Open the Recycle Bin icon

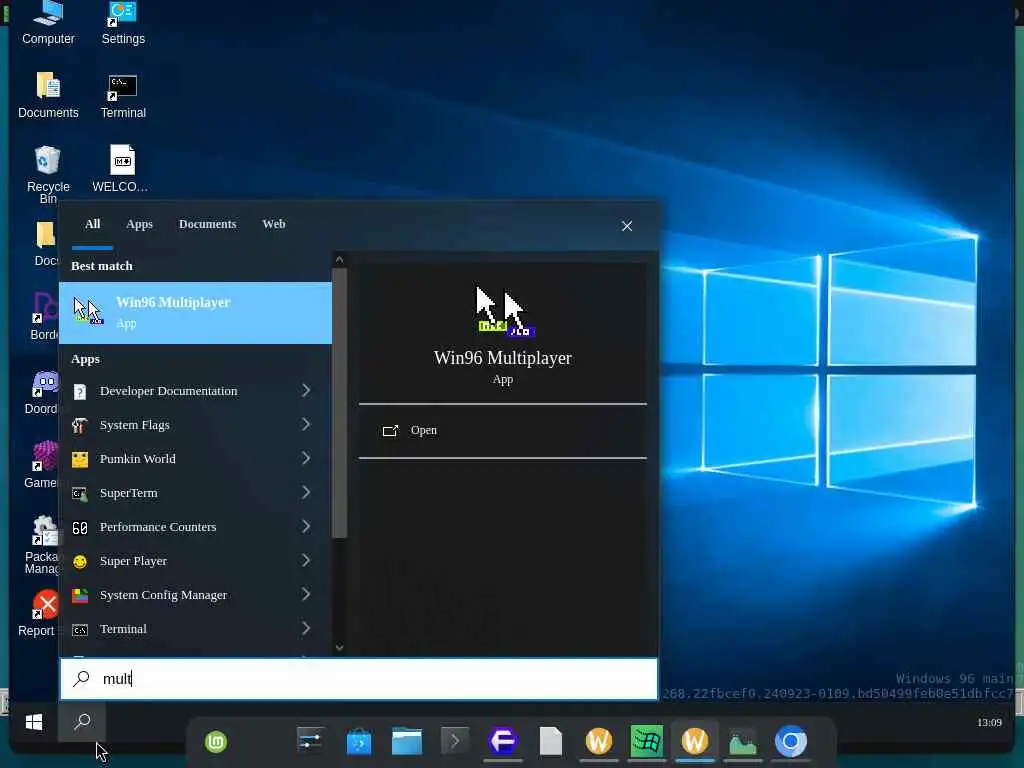(48, 173)
